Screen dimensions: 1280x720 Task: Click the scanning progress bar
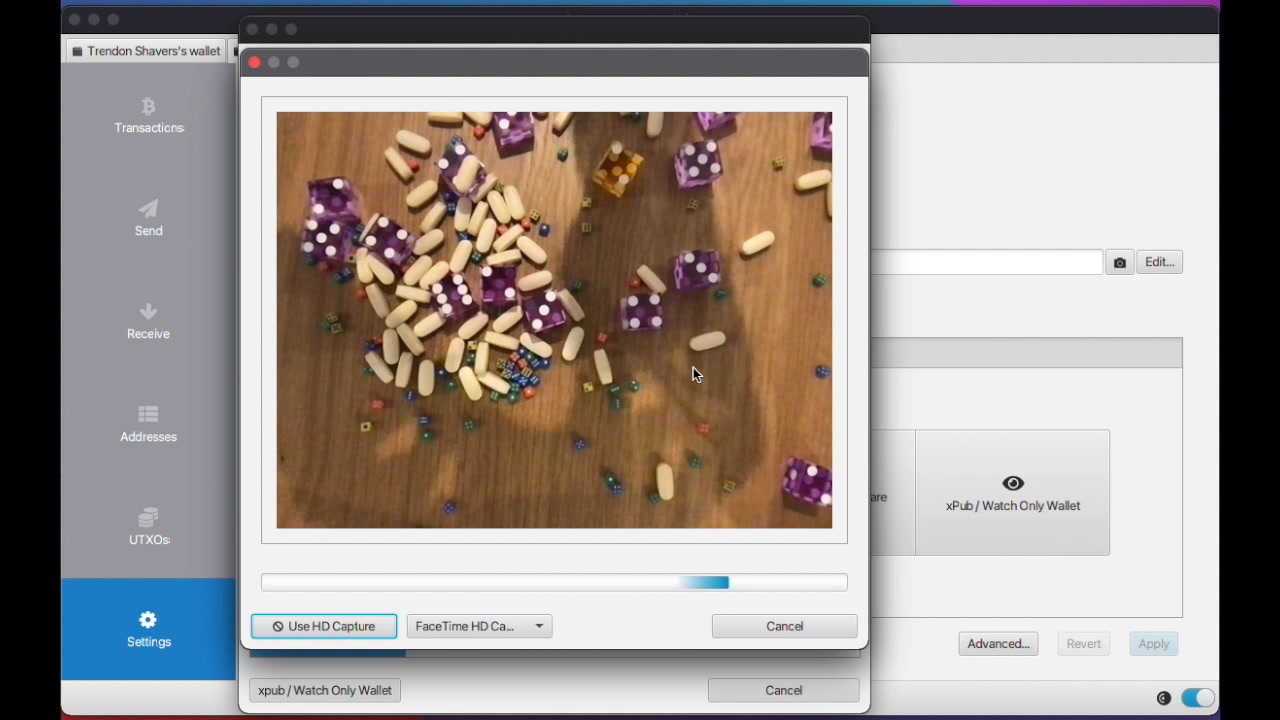click(x=554, y=583)
